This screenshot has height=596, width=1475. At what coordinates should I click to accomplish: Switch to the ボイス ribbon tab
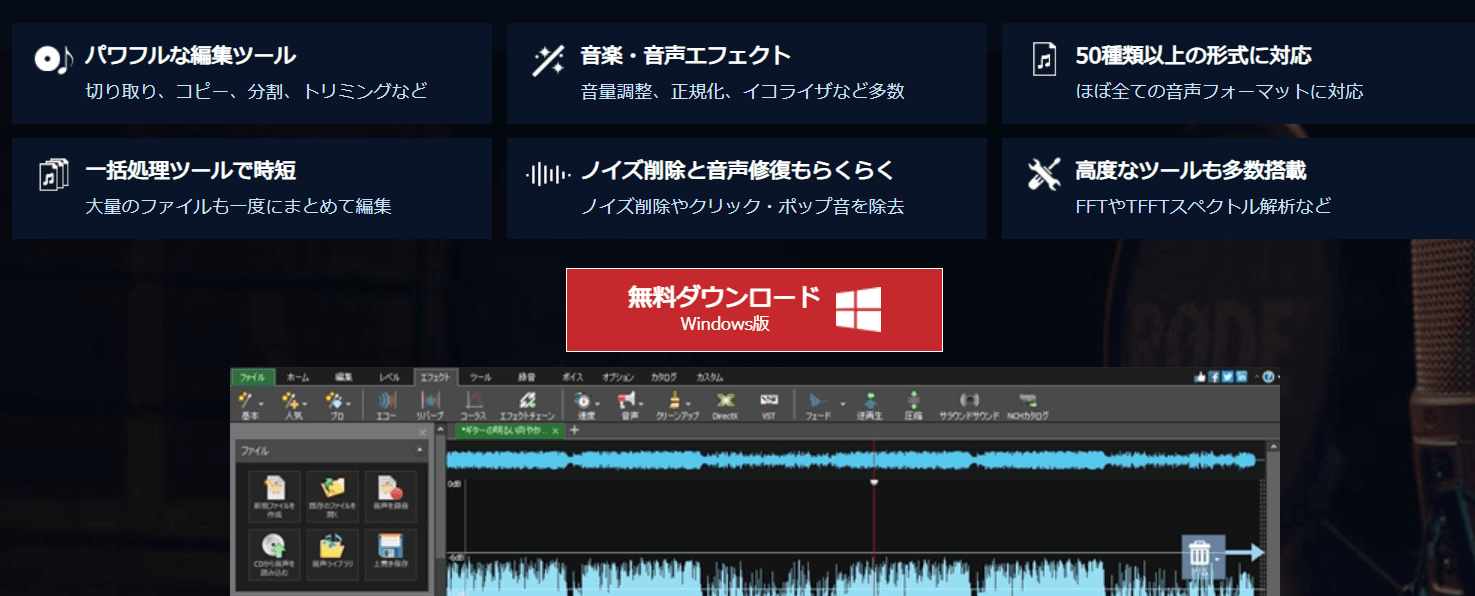click(x=572, y=377)
